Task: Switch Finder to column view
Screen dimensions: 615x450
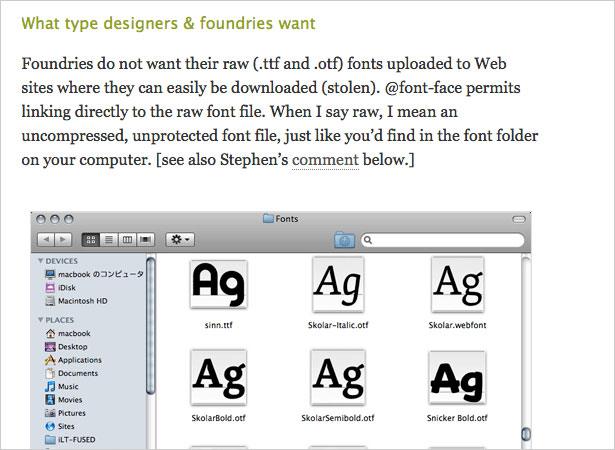Action: [x=127, y=240]
